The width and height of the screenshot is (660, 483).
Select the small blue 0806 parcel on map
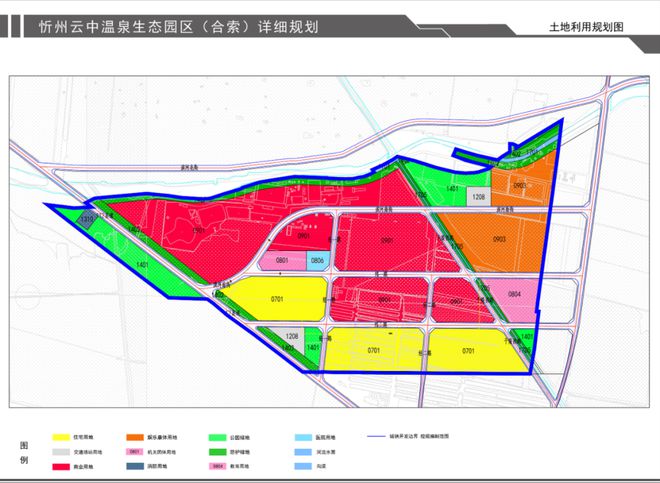pyautogui.click(x=317, y=261)
